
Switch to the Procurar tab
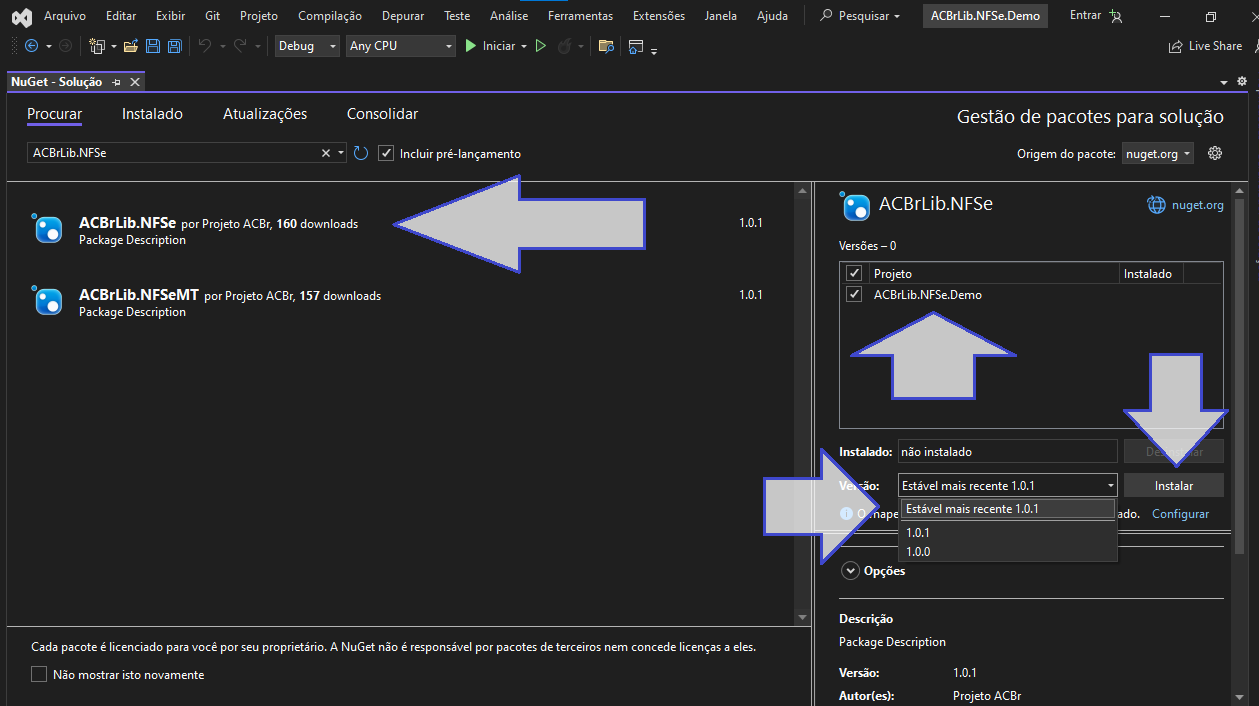pos(54,114)
